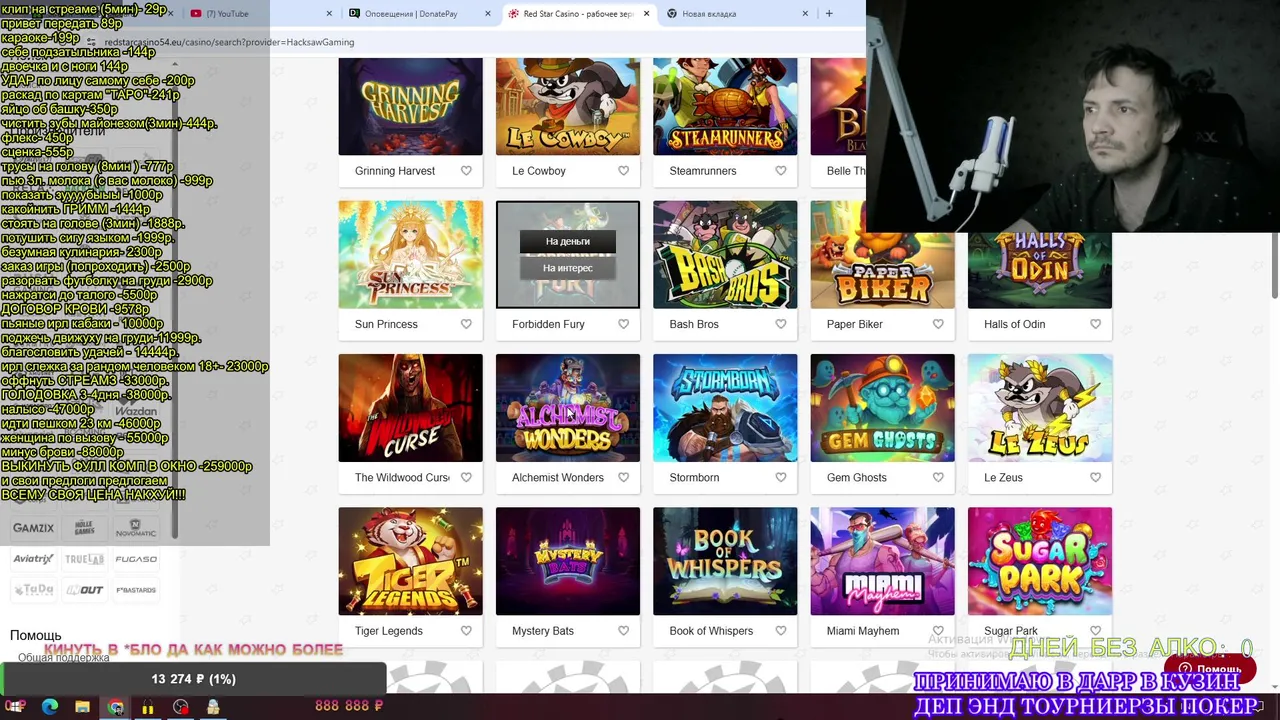
Task: Click the 13 274 ₽ (1%) donation progress bar
Action: (x=194, y=679)
